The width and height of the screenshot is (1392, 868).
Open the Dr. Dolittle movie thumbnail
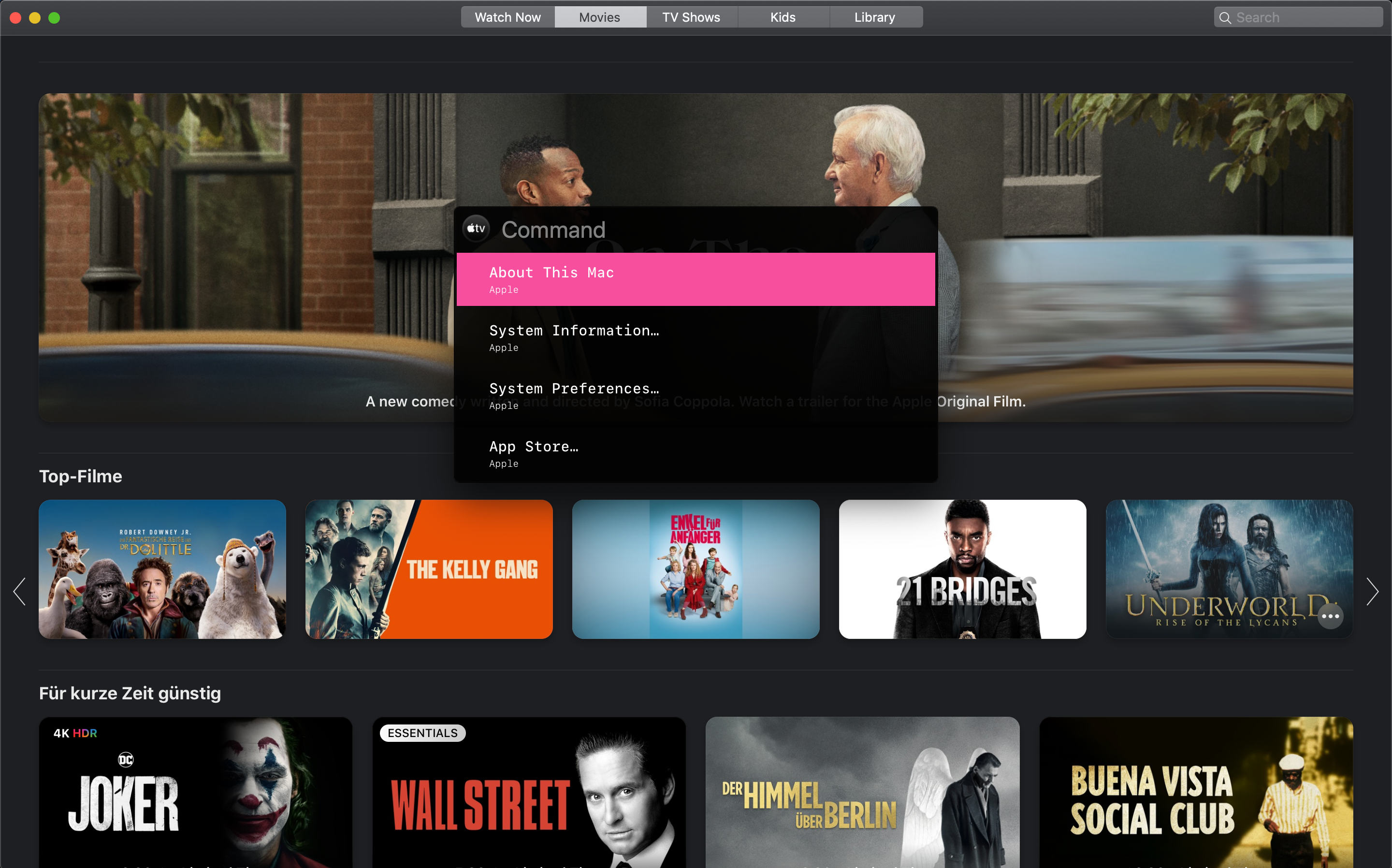(x=162, y=569)
